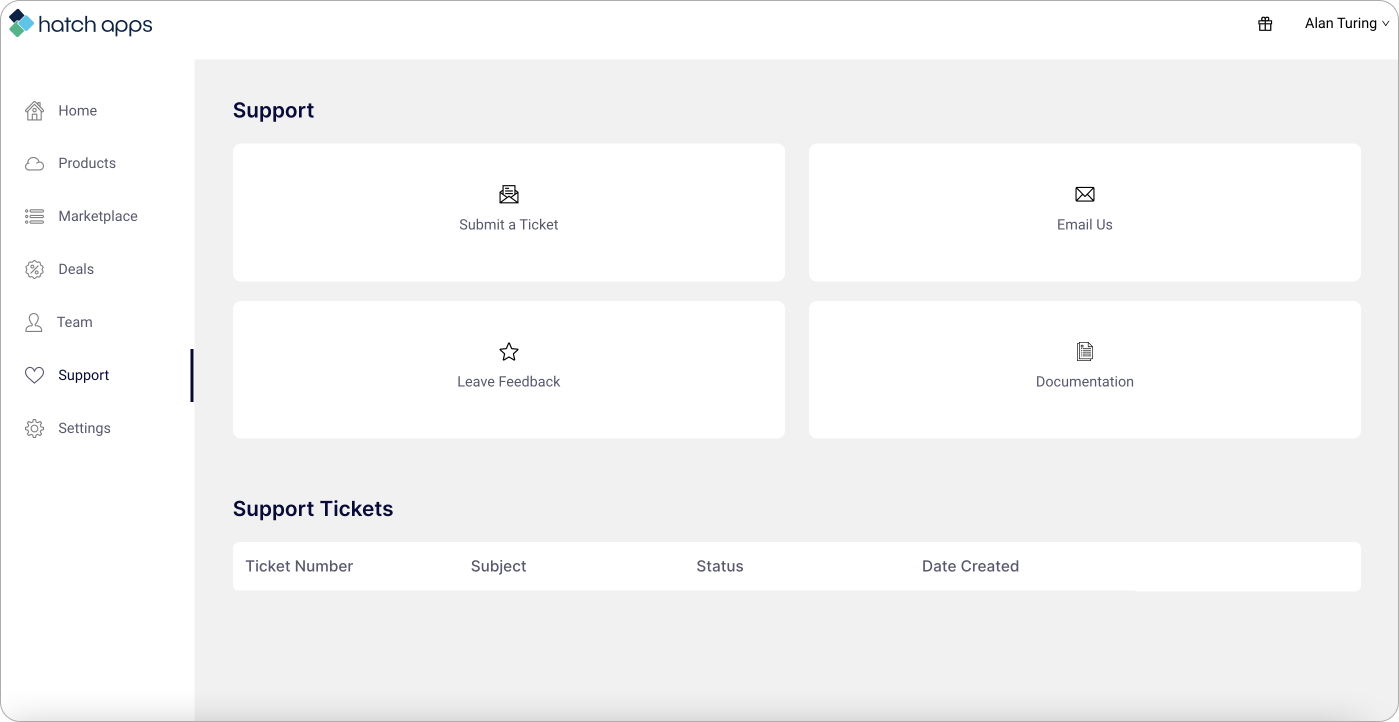
Task: Click the Marketplace list icon
Action: (34, 217)
